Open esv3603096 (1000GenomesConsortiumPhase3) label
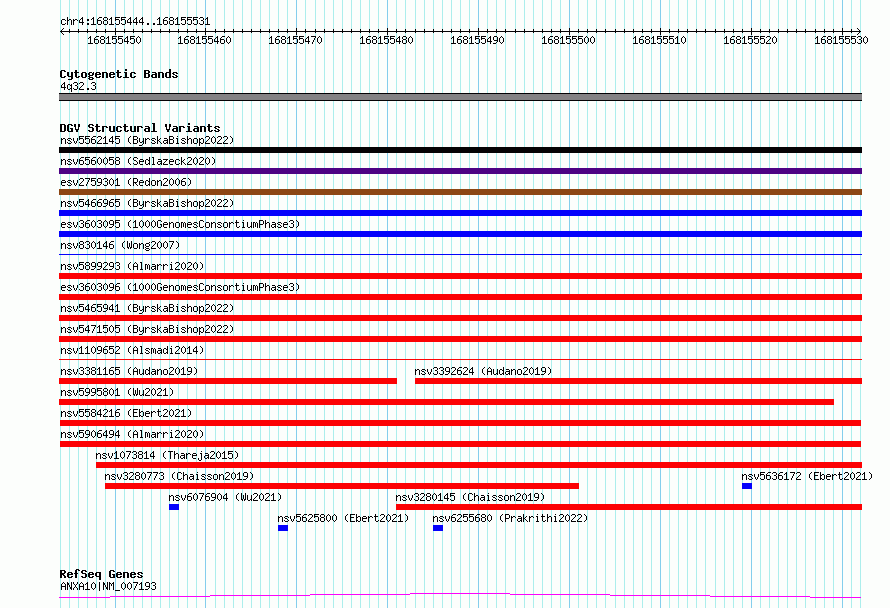The width and height of the screenshot is (890, 608). [x=180, y=287]
